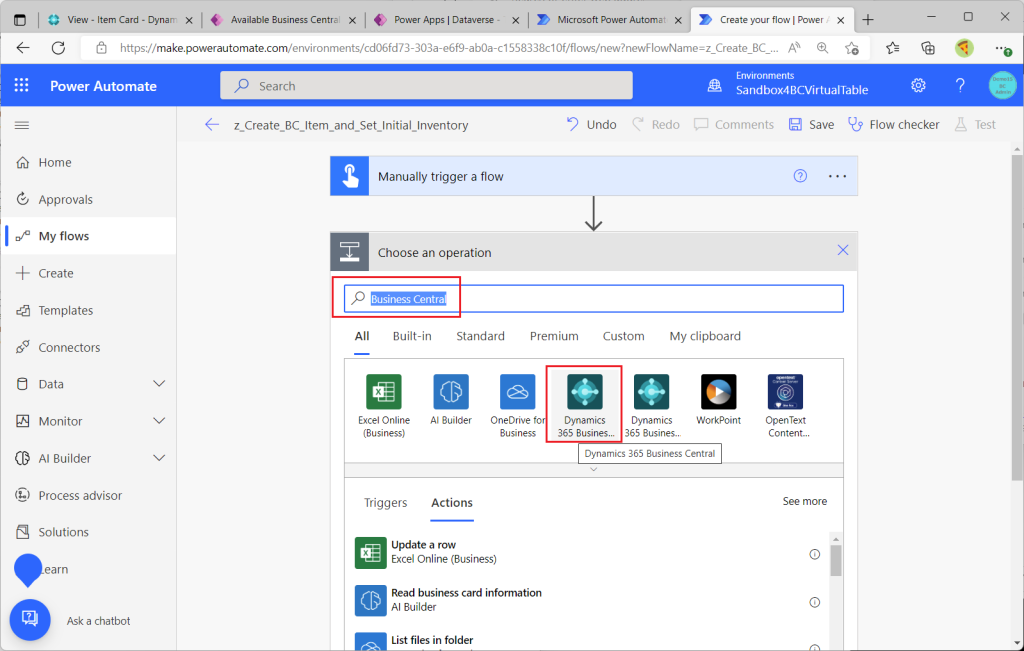Close the Choose an operation panel
Image resolution: width=1024 pixels, height=651 pixels.
pyautogui.click(x=843, y=250)
